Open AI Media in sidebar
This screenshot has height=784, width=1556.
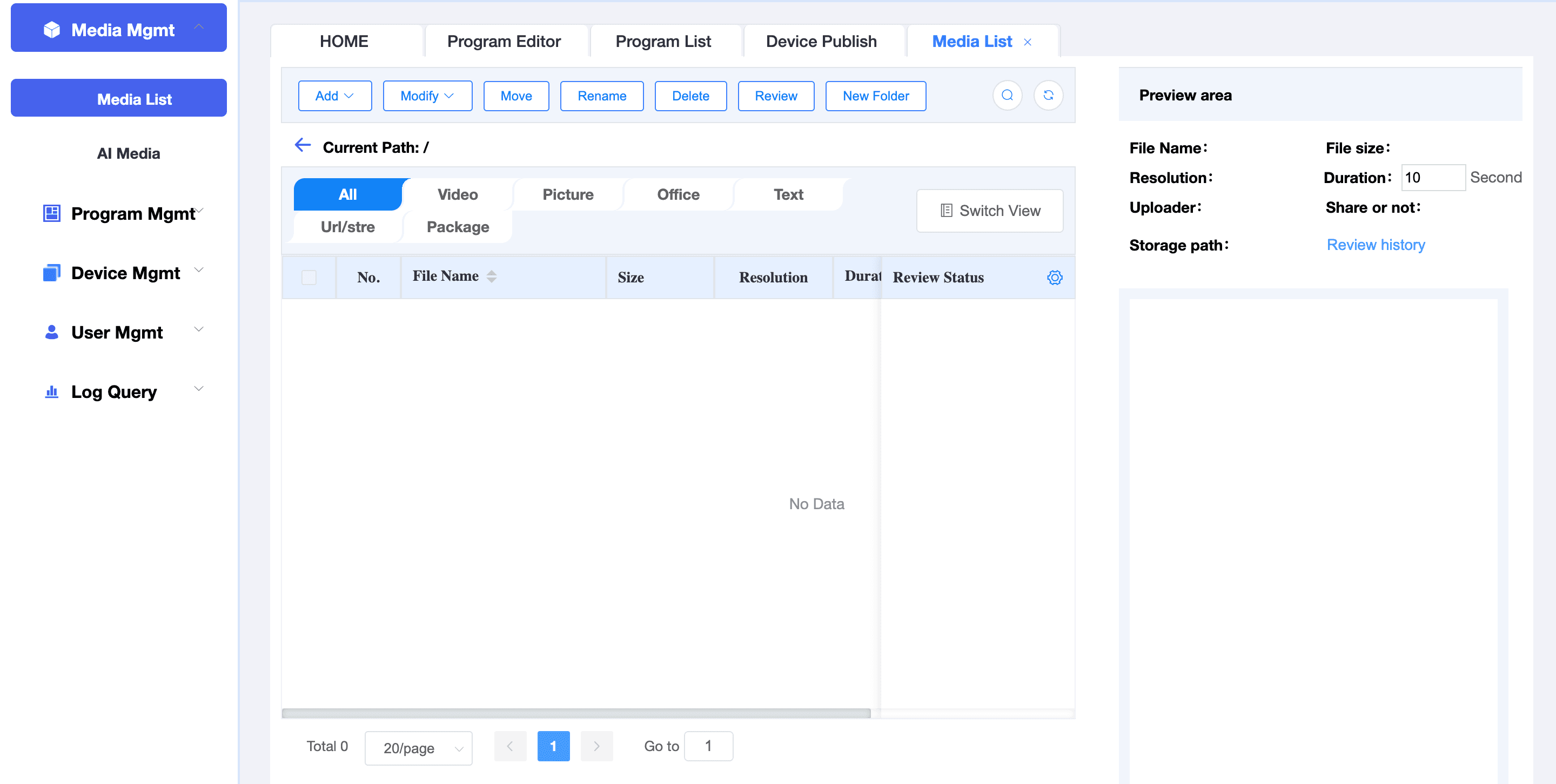[129, 153]
